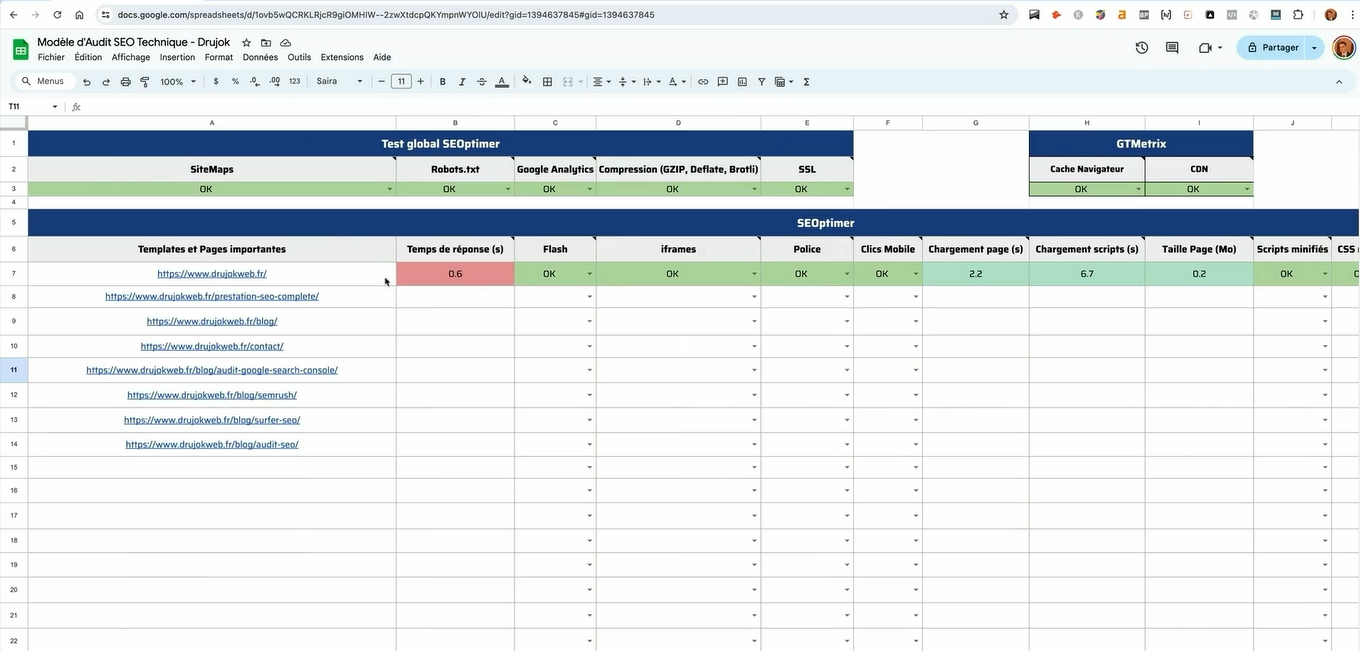Open the Édition menu
1360x651 pixels.
88,58
